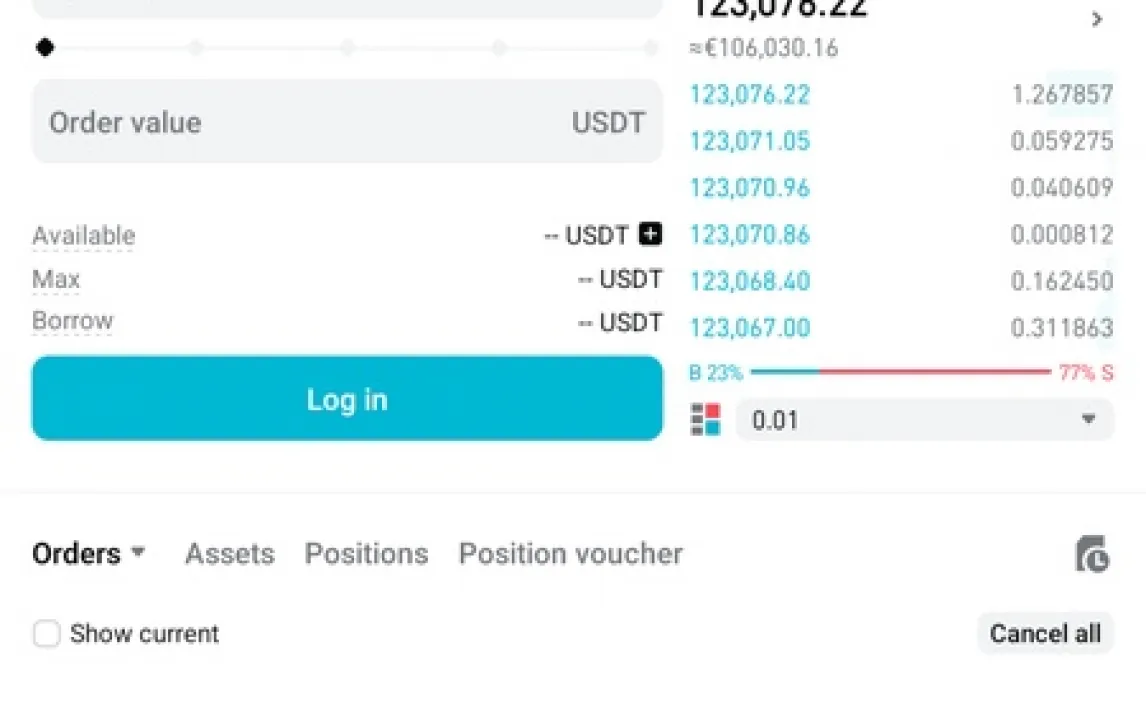The width and height of the screenshot is (1146, 716).
Task: Click the order book layout icon
Action: point(705,419)
